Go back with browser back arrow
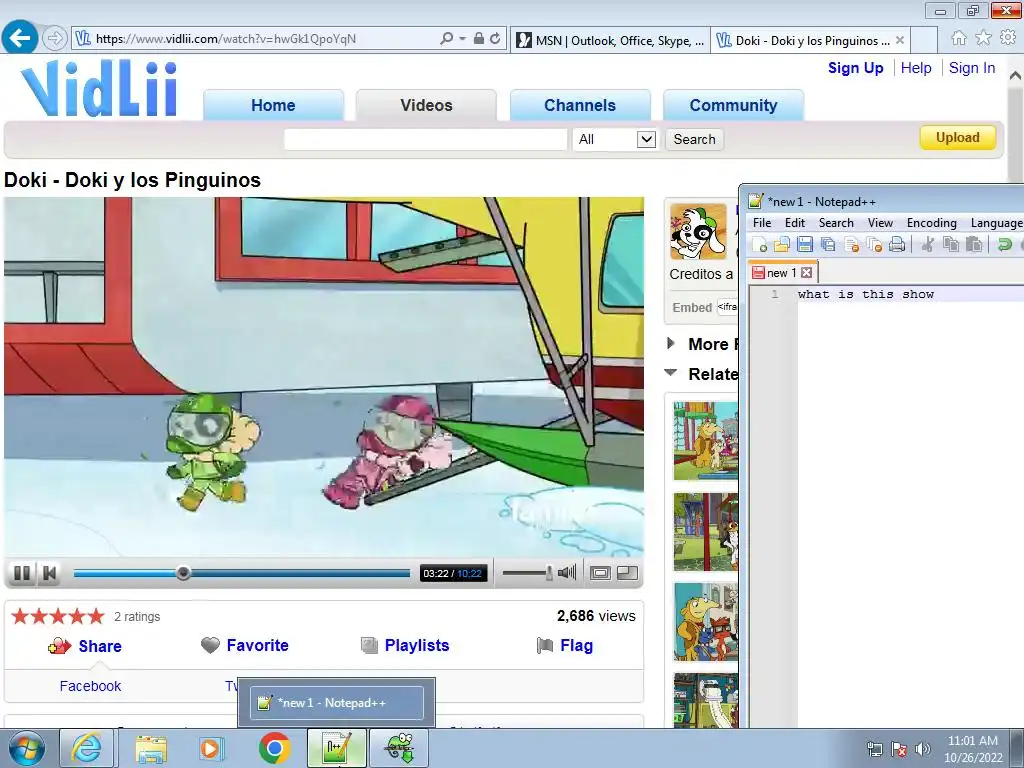This screenshot has width=1024, height=768. [20, 37]
